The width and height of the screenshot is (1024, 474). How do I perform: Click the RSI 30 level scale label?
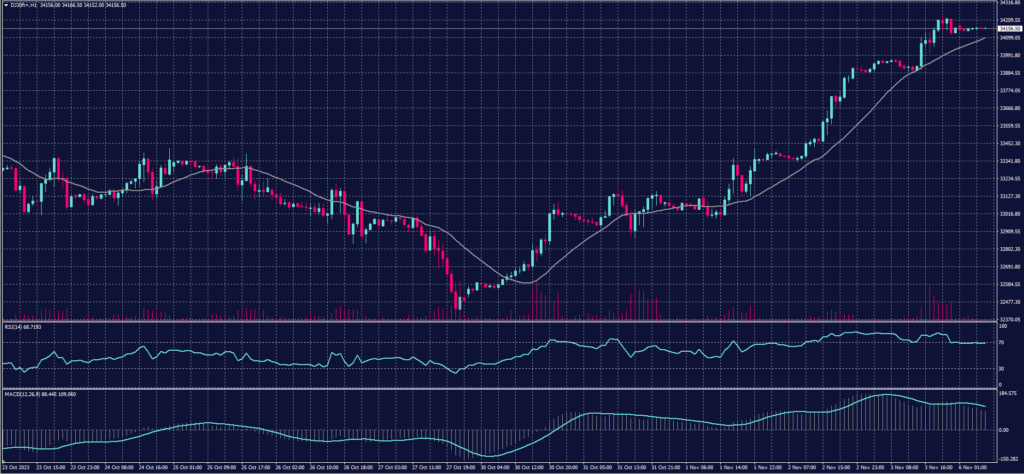[x=1002, y=369]
